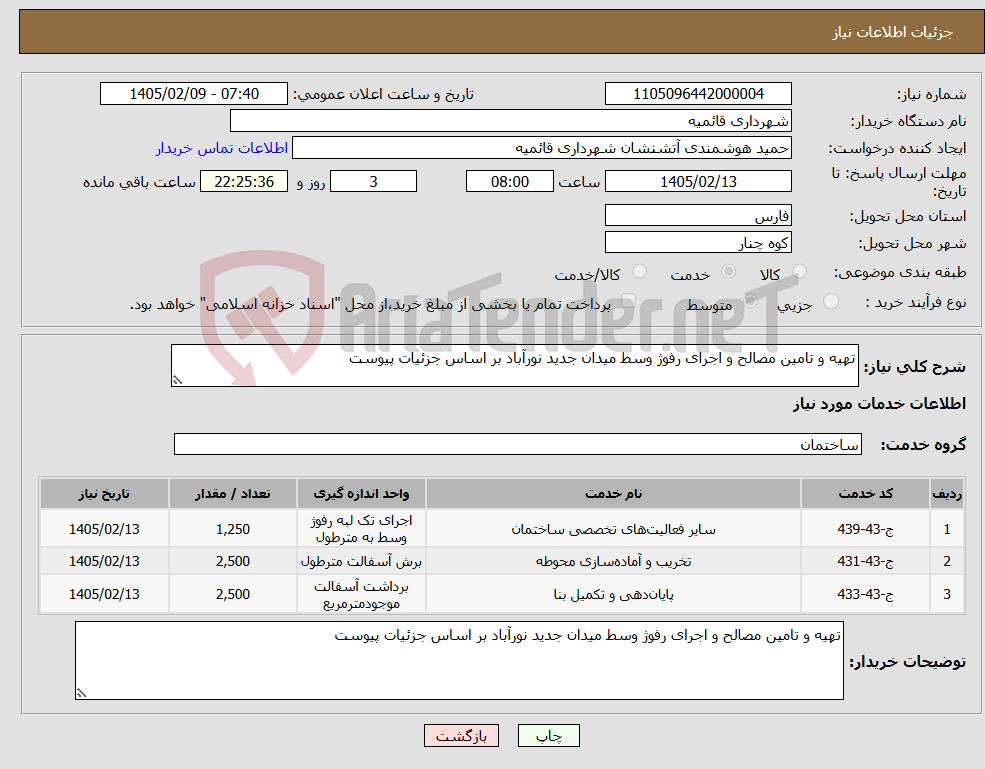The image size is (985, 769).
Task: Click the تاریخ نیاز column header
Action: pyautogui.click(x=104, y=494)
